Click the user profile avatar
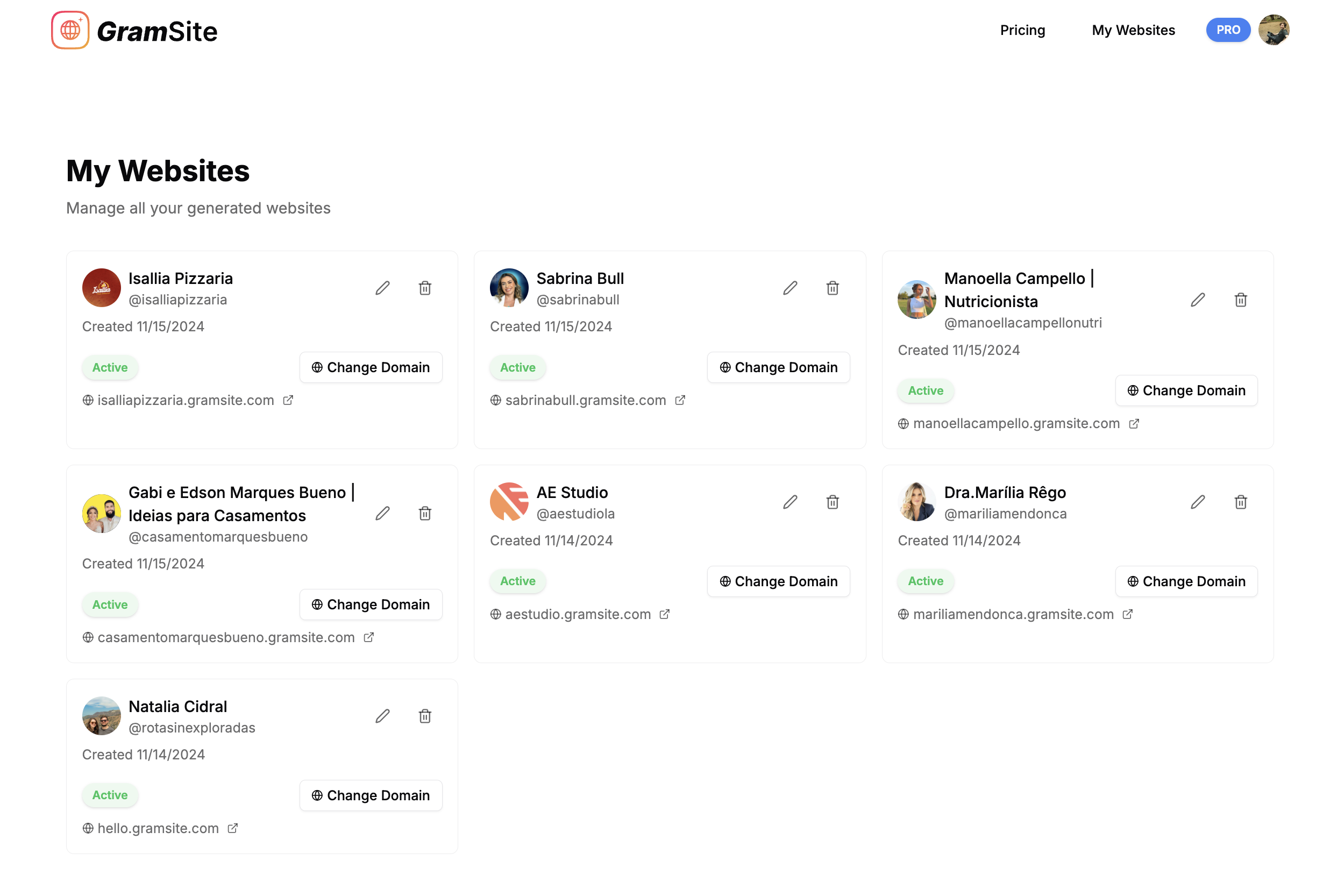Viewport: 1337px width, 896px height. [x=1274, y=30]
